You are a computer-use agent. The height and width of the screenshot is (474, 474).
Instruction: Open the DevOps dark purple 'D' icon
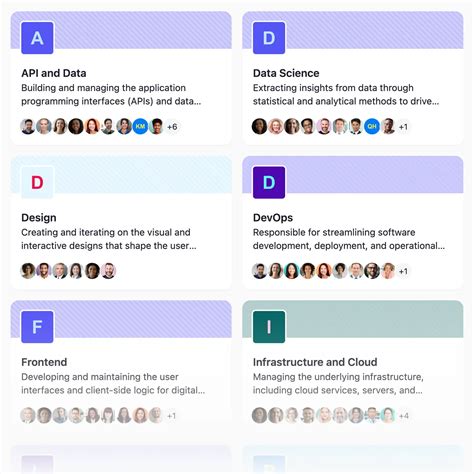coord(269,182)
